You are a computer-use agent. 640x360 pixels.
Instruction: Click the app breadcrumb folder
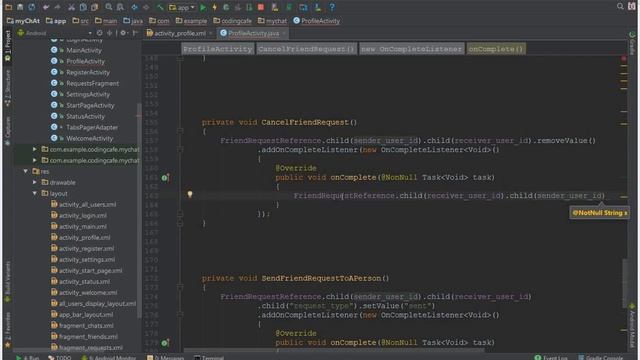point(56,20)
